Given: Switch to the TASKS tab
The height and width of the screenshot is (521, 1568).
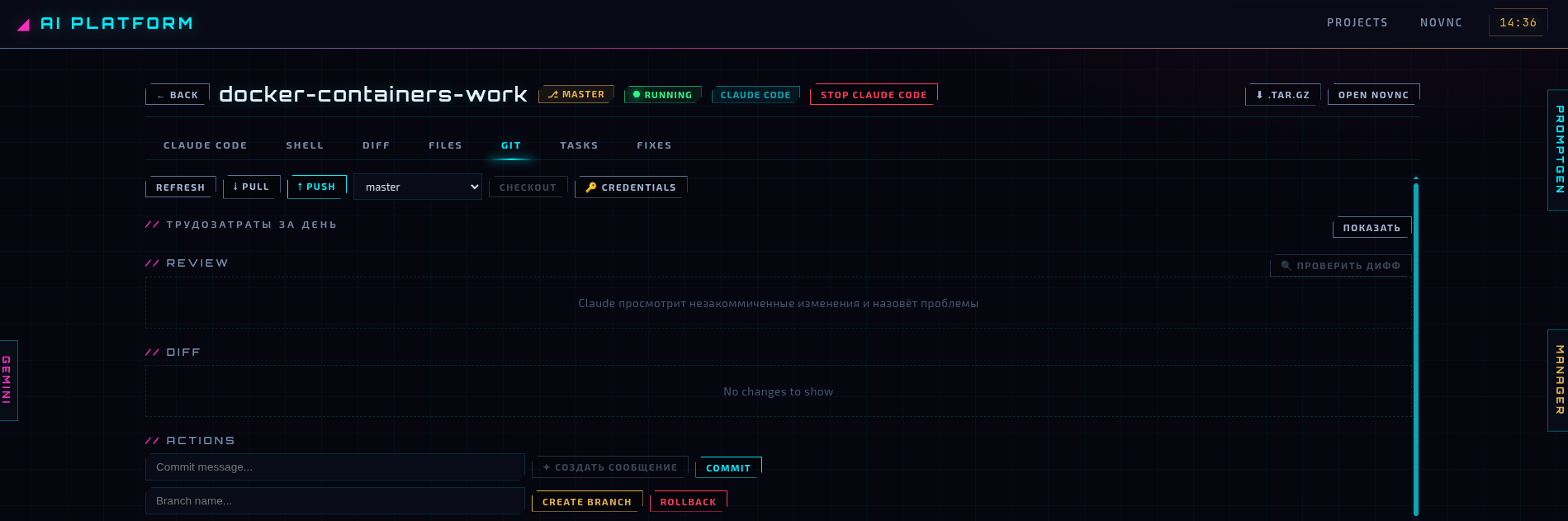Looking at the screenshot, I should click(x=579, y=145).
